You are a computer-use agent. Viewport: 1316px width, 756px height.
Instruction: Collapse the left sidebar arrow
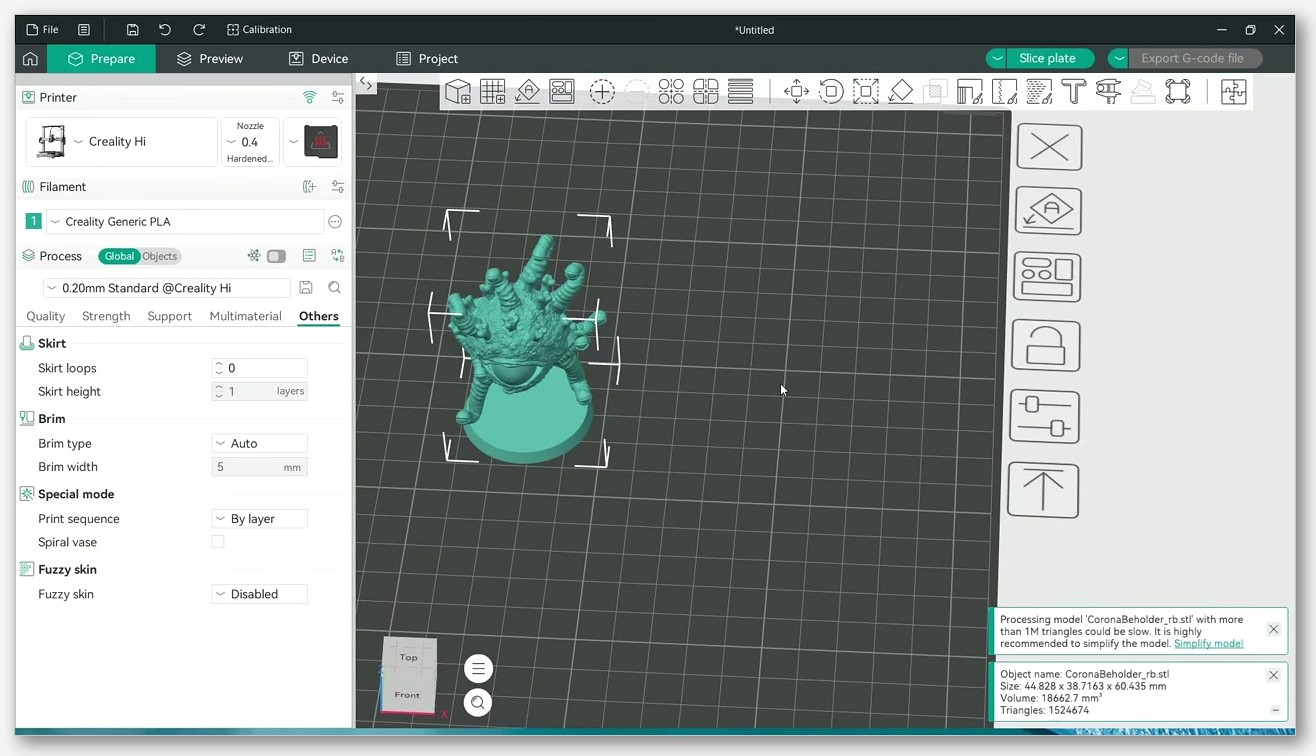coord(366,85)
